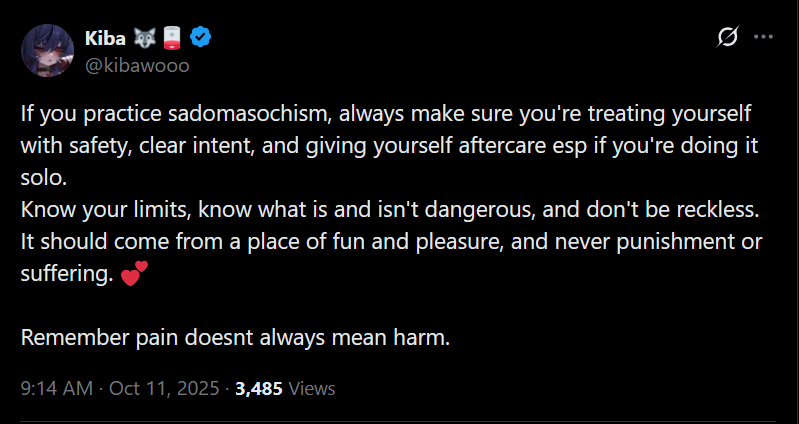Click the wolf emoji beside Kiba
The height and width of the screenshot is (424, 799).
(x=144, y=38)
